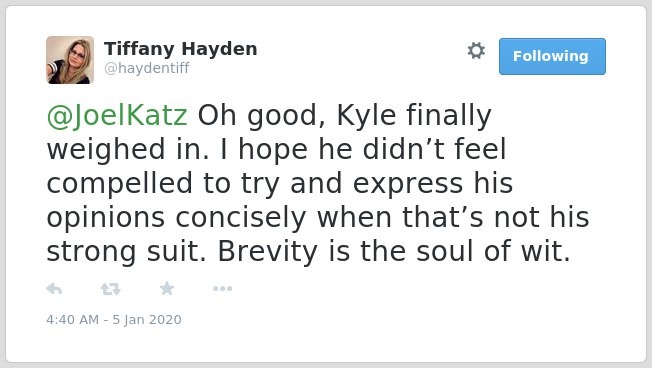Toggle the blue Following button
Viewport: 652px width, 368px height.
coord(552,57)
